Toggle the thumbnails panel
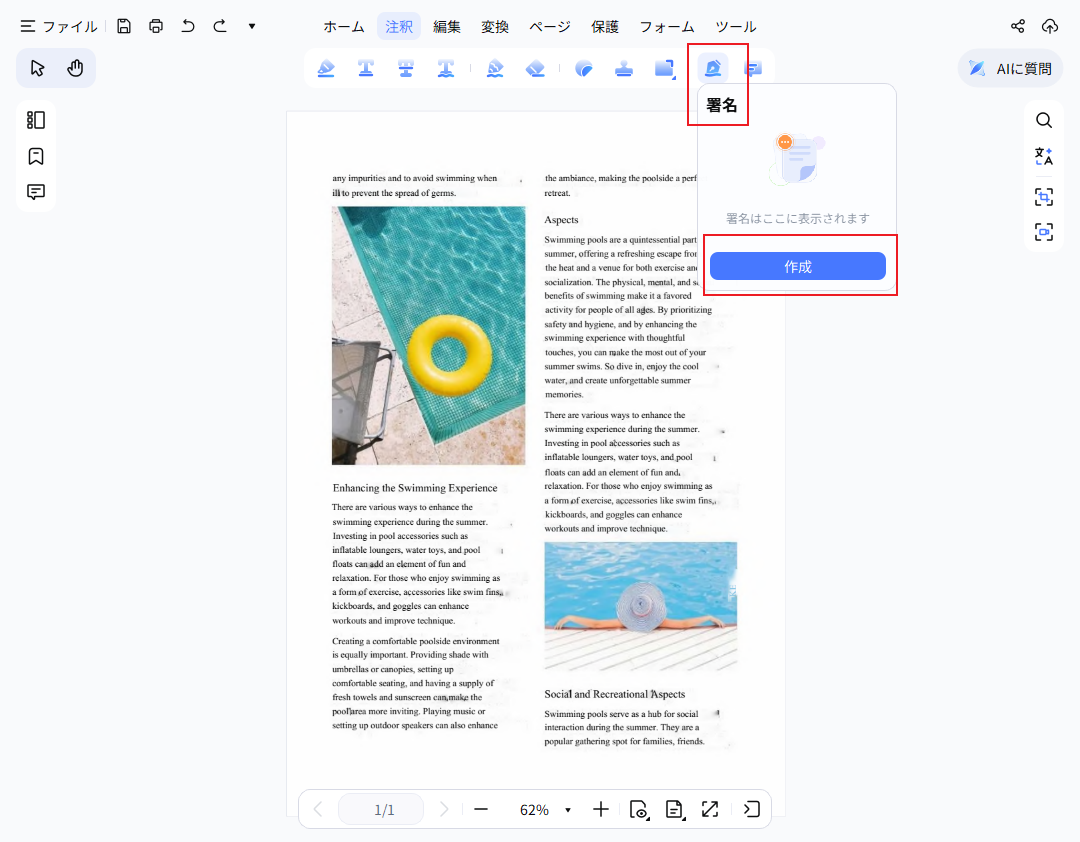Screen dimensions: 1080x842 36,120
